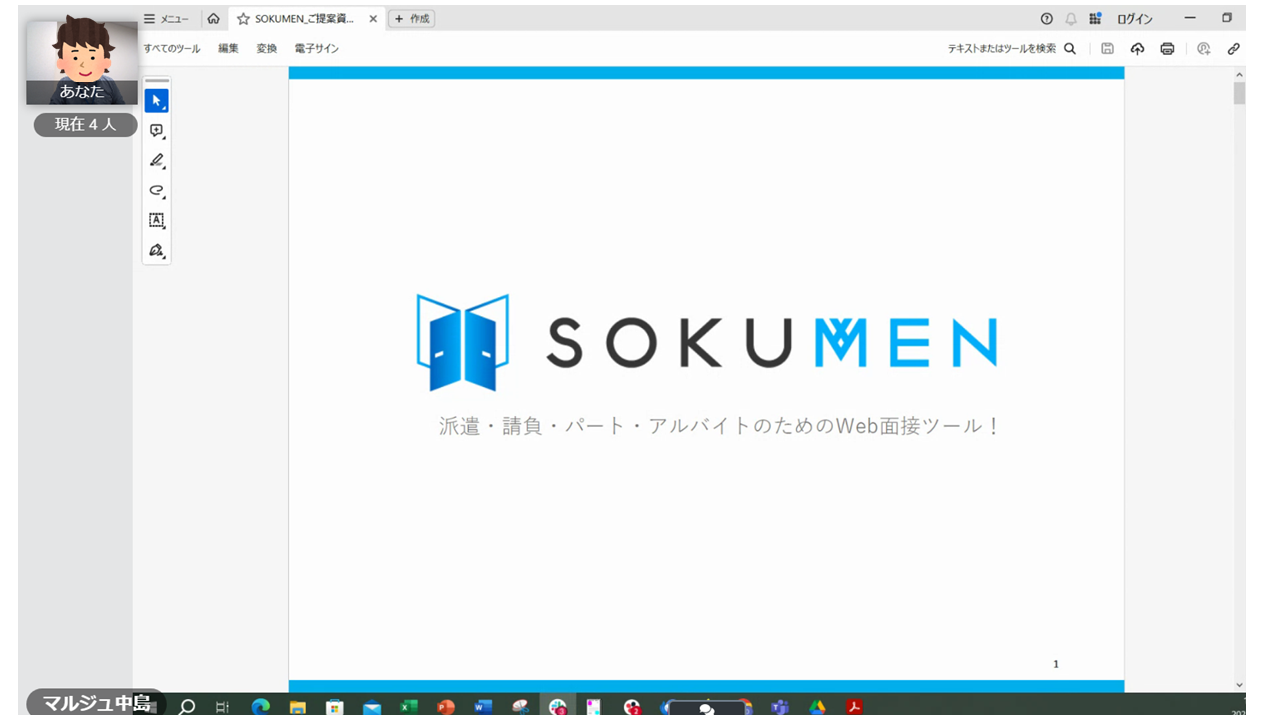Viewport: 1280px width, 720px height.
Task: Open the apps grid icon
Action: point(1095,19)
